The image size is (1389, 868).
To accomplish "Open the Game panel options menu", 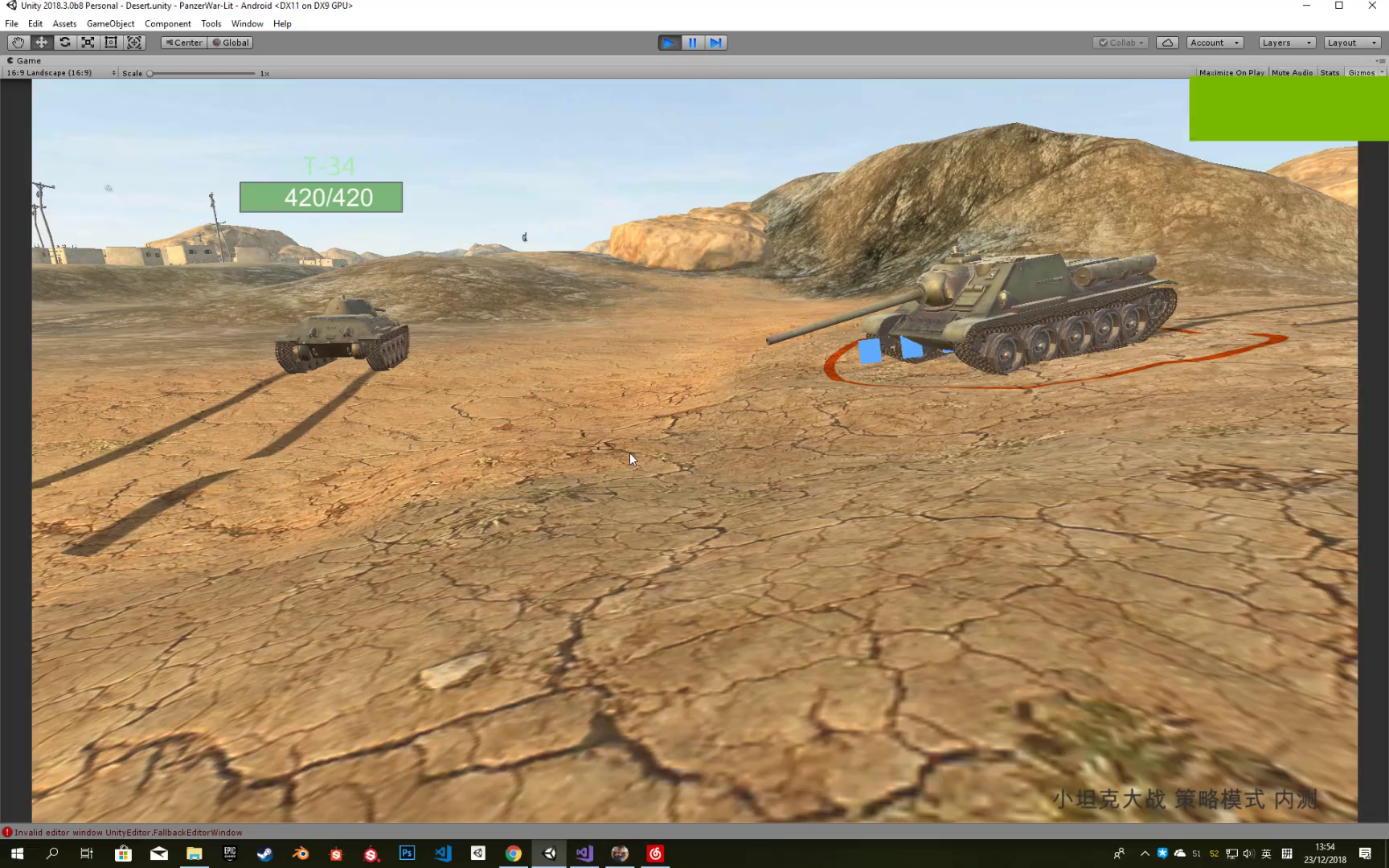I will [1380, 60].
